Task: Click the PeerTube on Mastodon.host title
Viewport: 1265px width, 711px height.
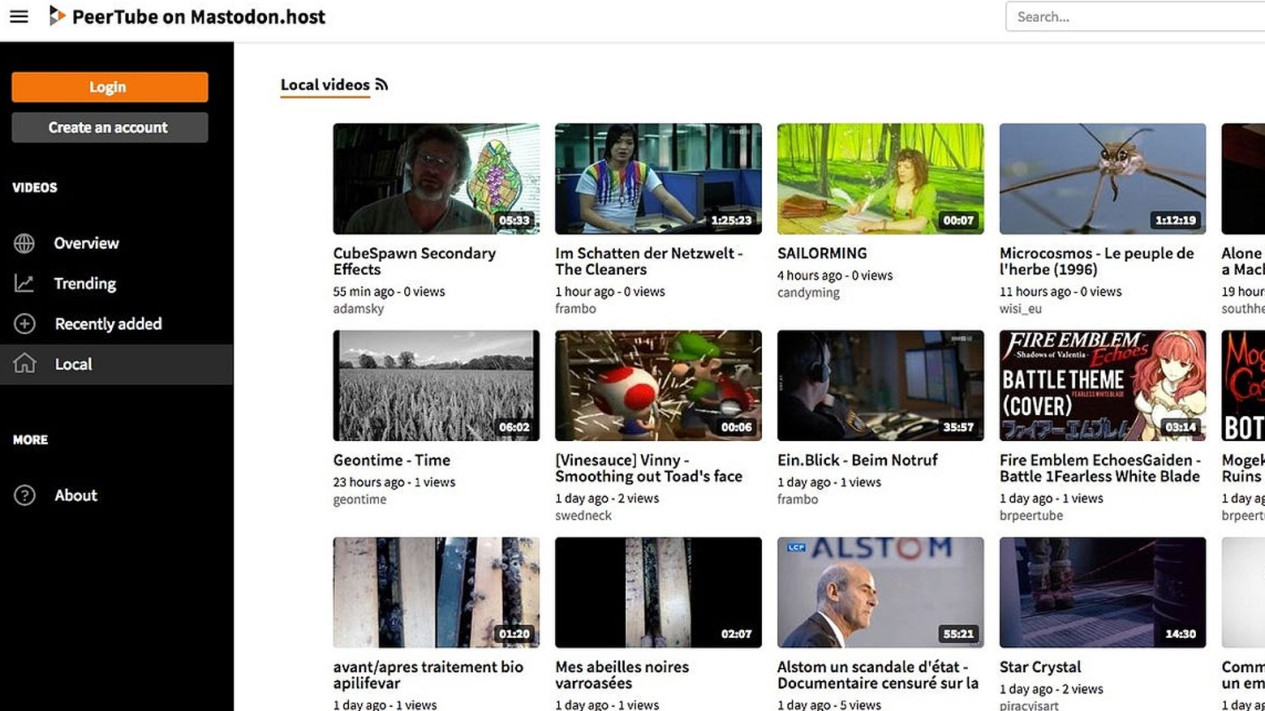Action: [x=198, y=16]
